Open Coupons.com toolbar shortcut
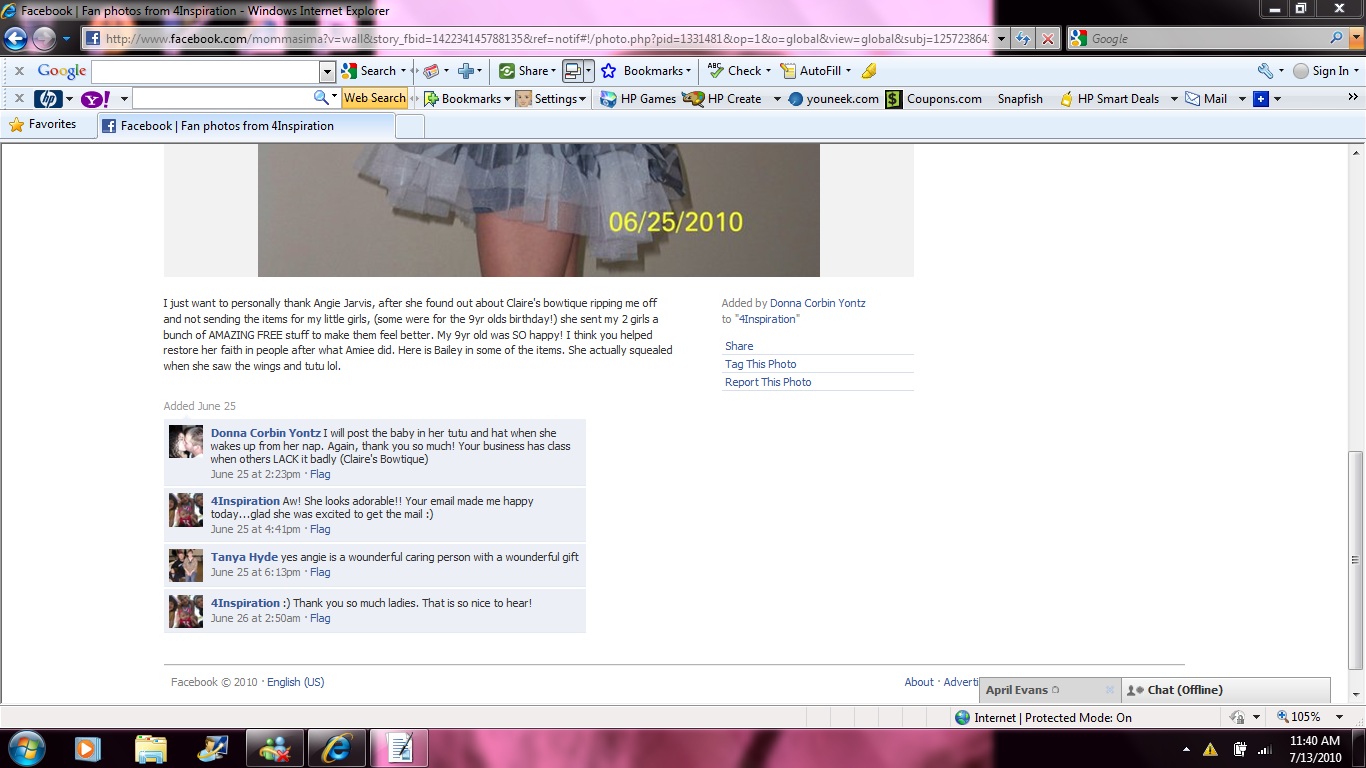Image resolution: width=1366 pixels, height=768 pixels. [934, 99]
